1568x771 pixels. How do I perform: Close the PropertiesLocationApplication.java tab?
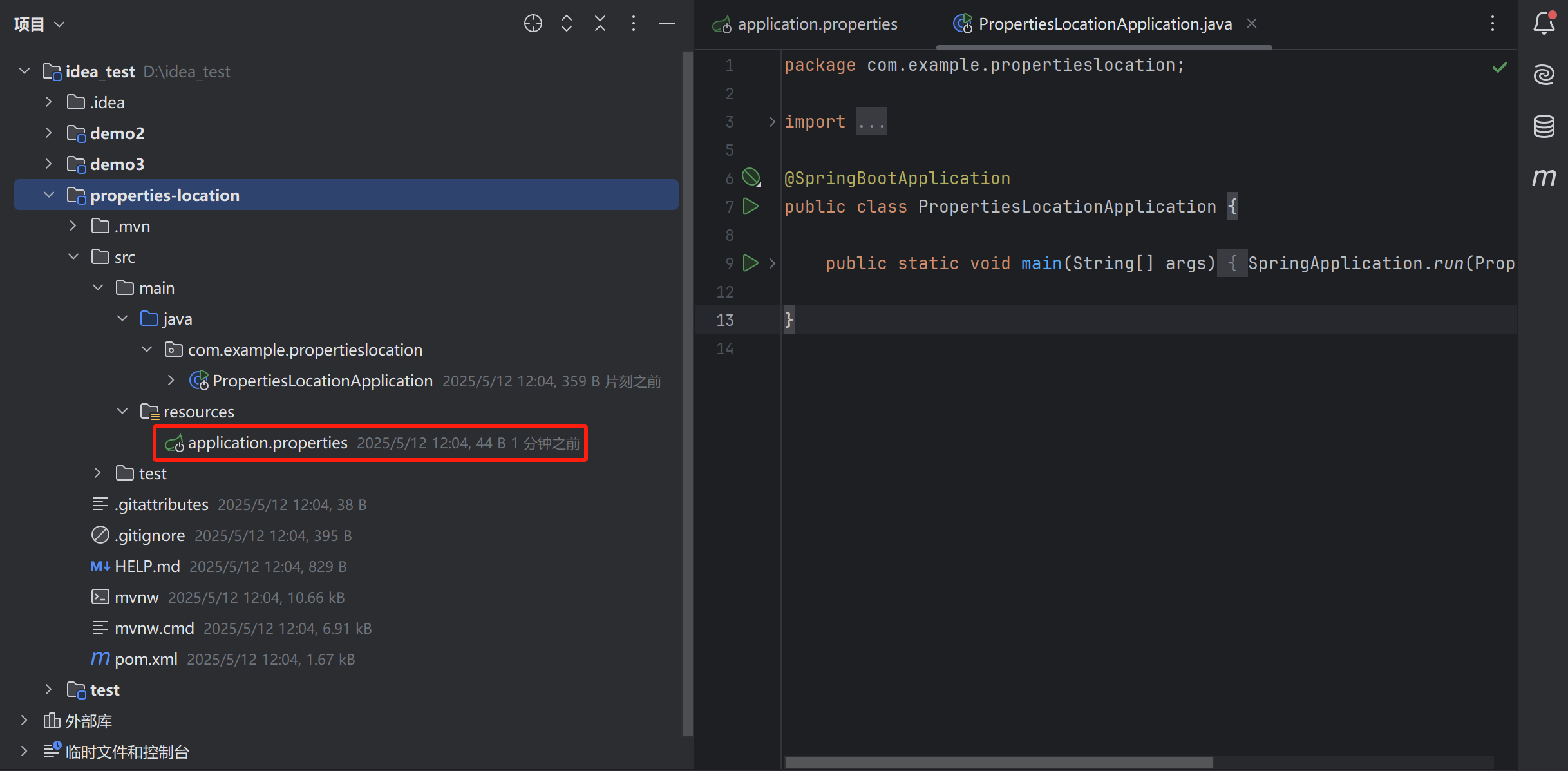coord(1252,23)
